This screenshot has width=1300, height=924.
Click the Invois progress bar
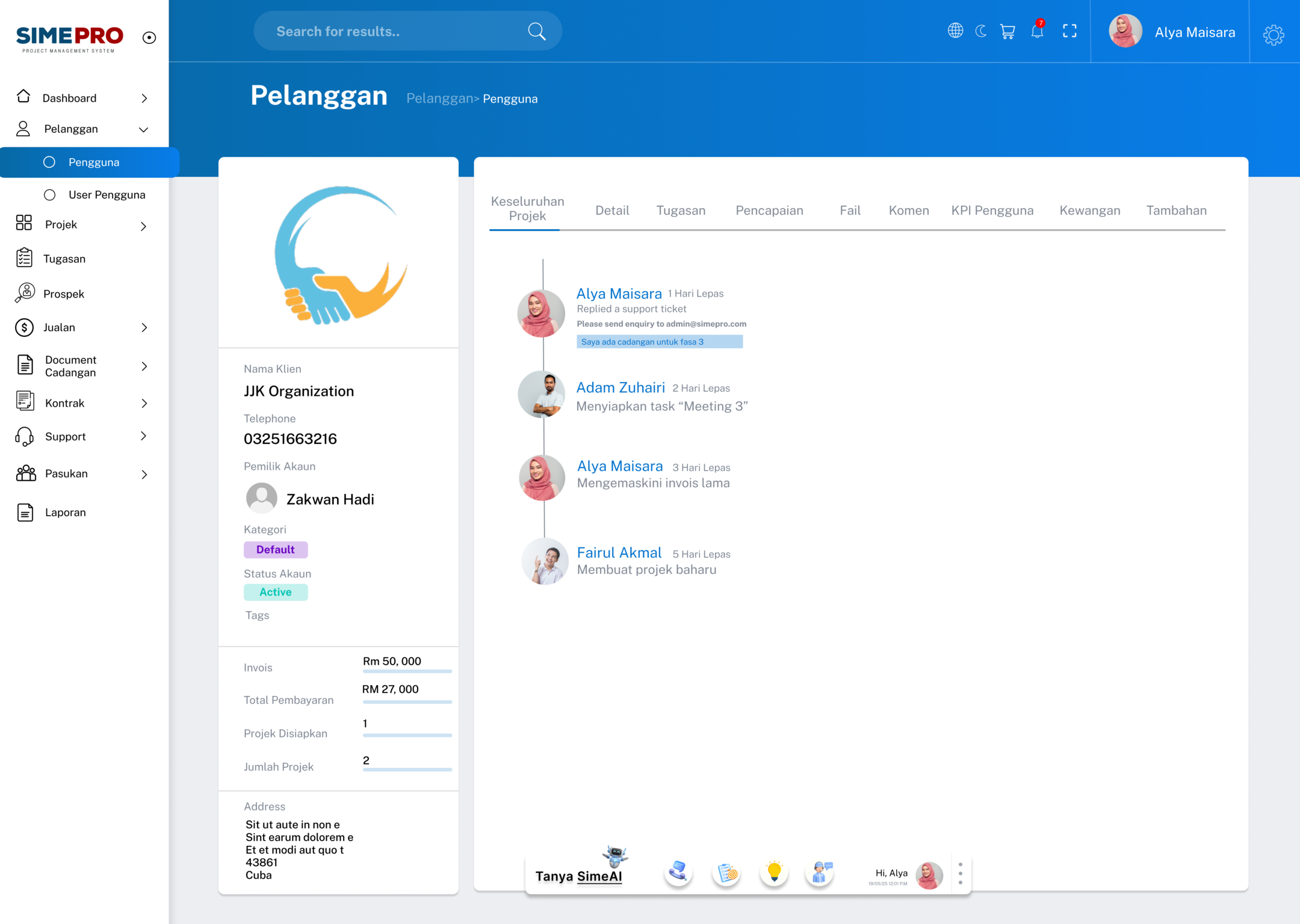[407, 671]
